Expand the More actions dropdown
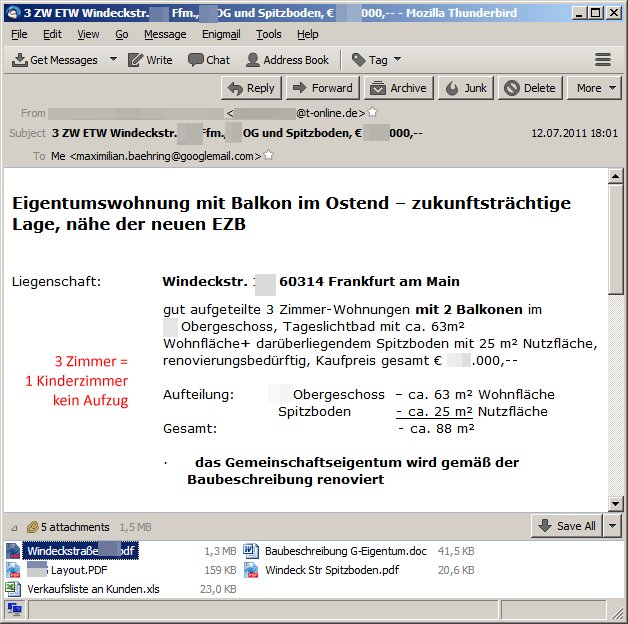The width and height of the screenshot is (628, 624). (596, 88)
